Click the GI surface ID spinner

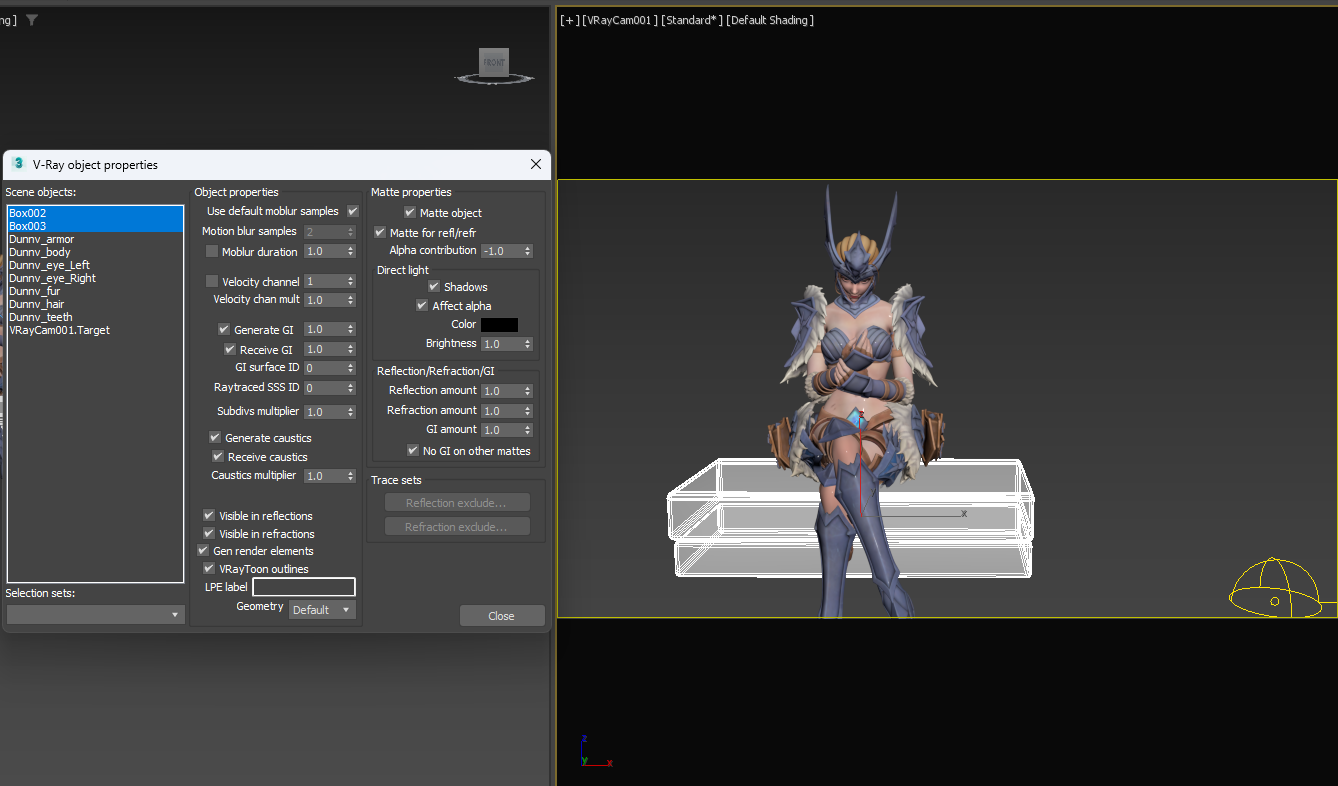(350, 368)
